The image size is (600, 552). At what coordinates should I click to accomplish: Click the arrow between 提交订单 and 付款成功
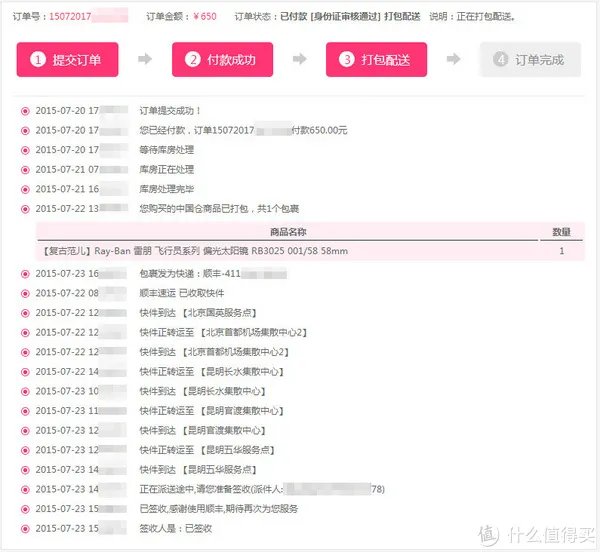click(x=146, y=60)
